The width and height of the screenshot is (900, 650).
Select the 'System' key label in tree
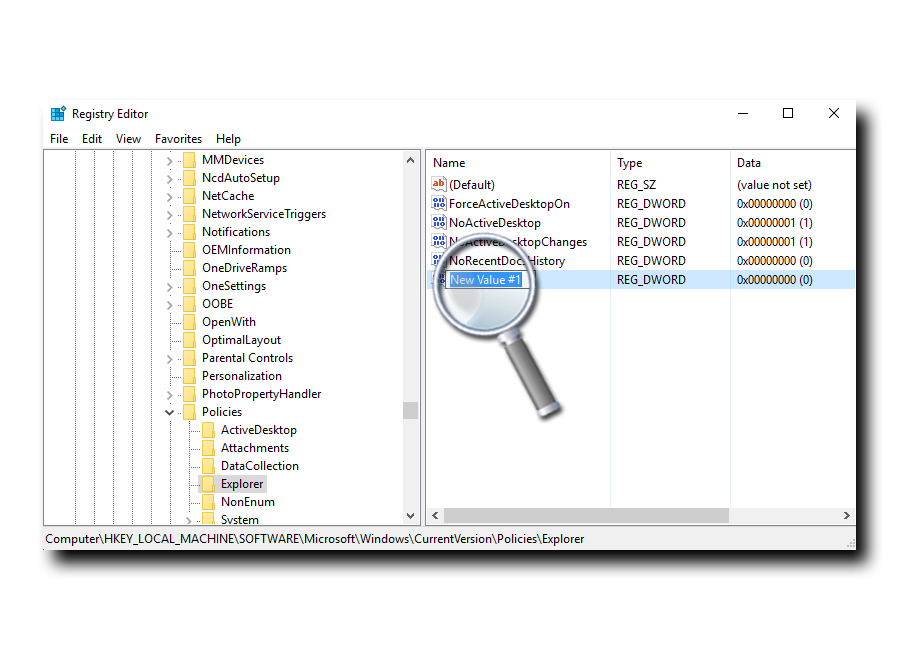pyautogui.click(x=240, y=520)
